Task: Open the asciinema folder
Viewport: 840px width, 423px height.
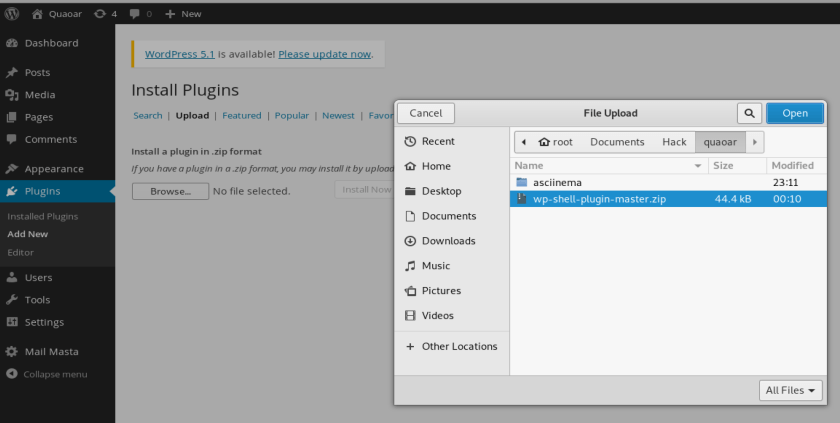Action: (x=558, y=183)
